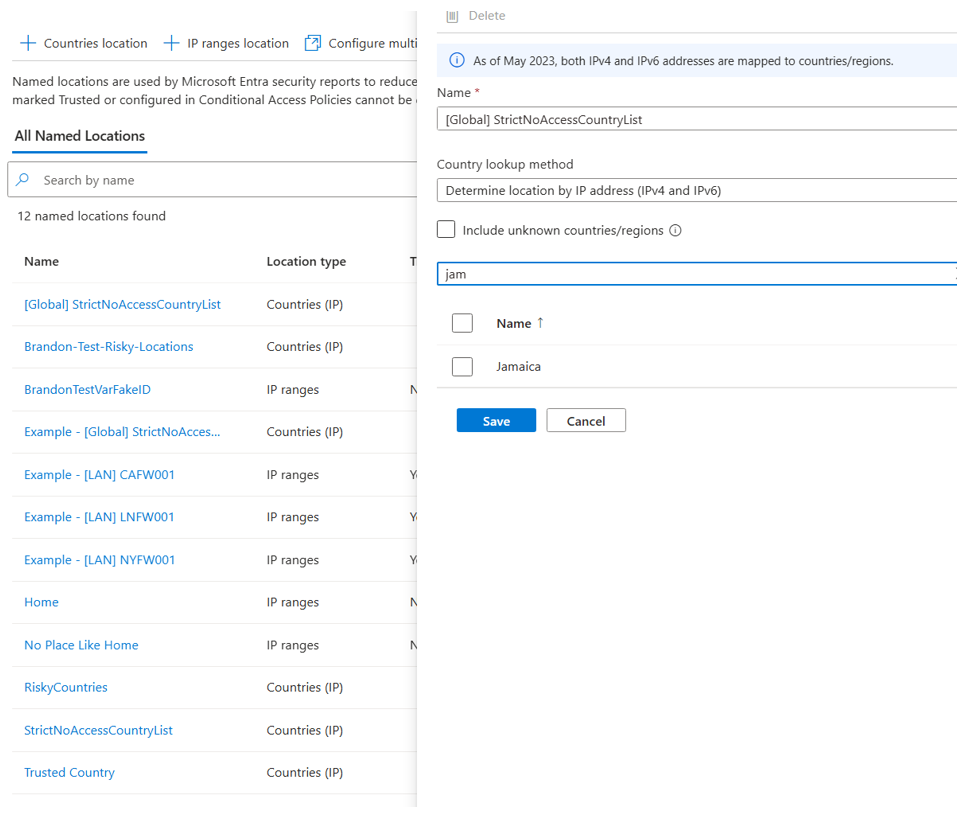Enable Include unknown countries/regions checkbox
This screenshot has height=817, width=965.
pyautogui.click(x=446, y=229)
